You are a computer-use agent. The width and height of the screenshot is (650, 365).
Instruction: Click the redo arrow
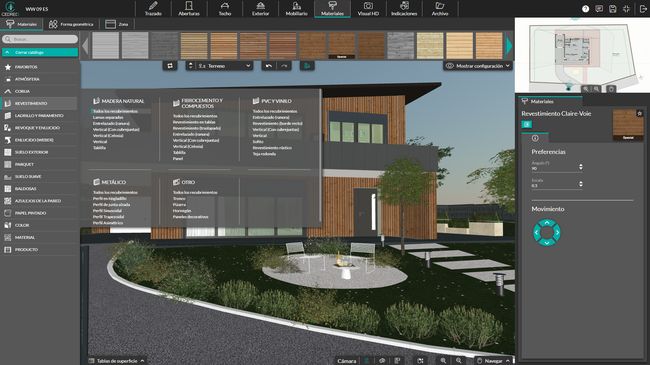(x=284, y=66)
